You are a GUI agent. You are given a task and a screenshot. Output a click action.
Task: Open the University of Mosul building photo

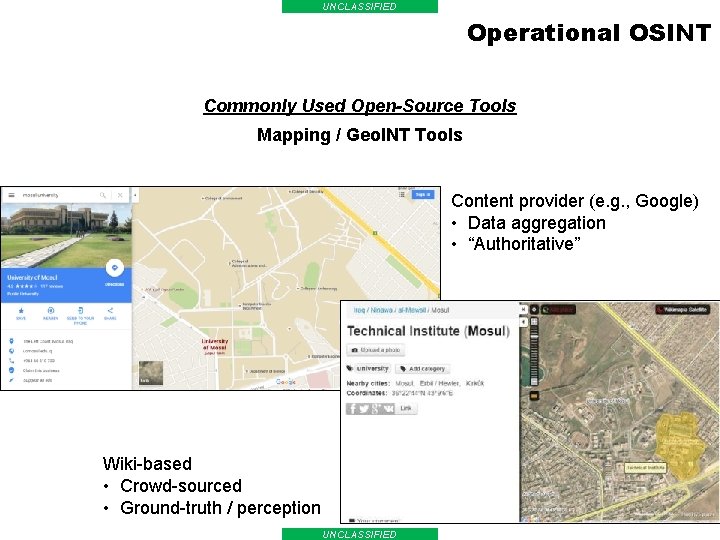(66, 235)
